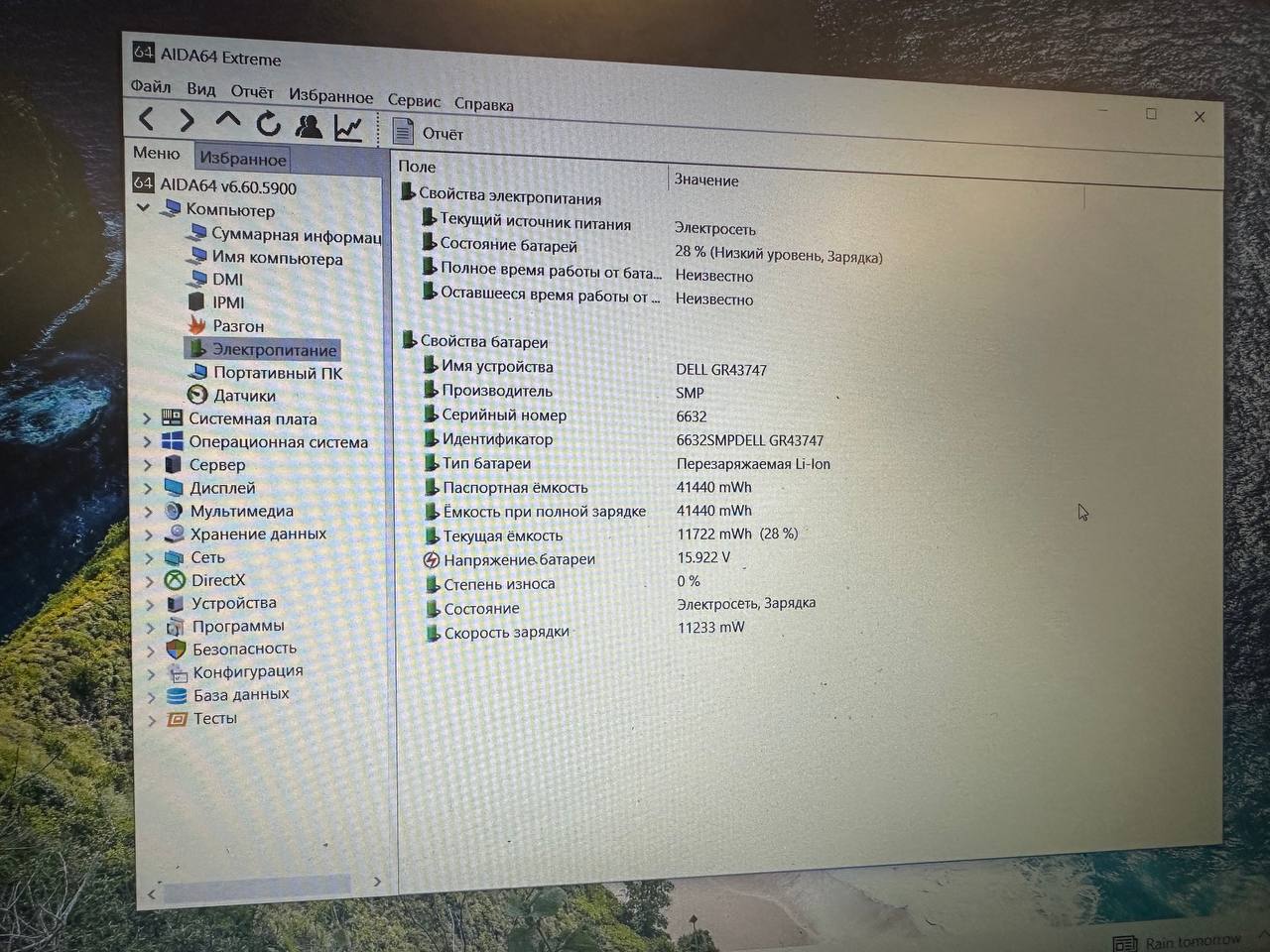Go up one level with Up arrow
Image resolution: width=1270 pixels, height=952 pixels.
pyautogui.click(x=227, y=121)
